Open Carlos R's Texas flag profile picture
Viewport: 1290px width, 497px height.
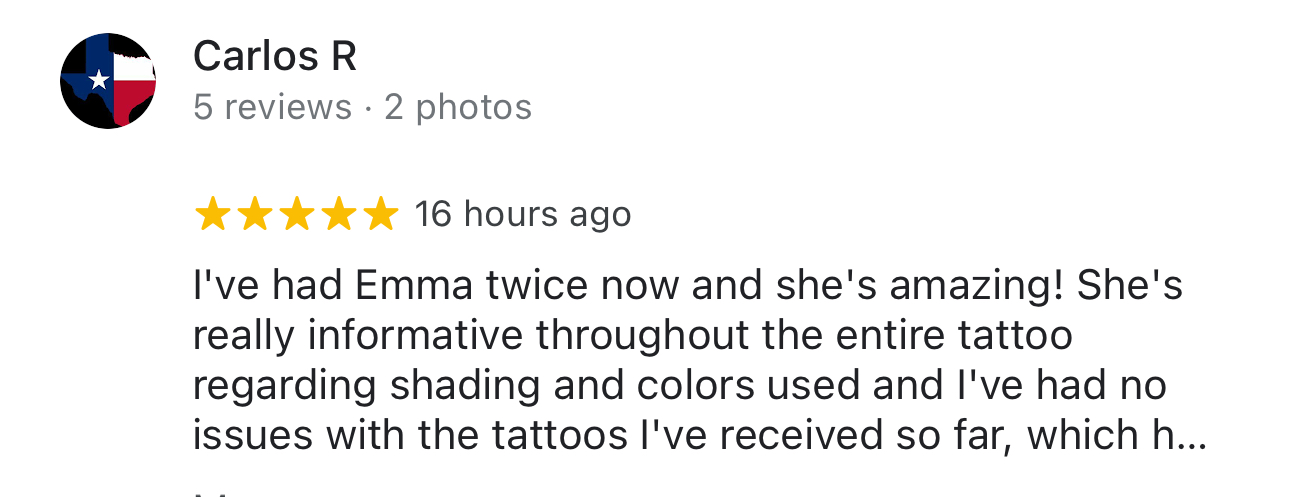point(108,80)
